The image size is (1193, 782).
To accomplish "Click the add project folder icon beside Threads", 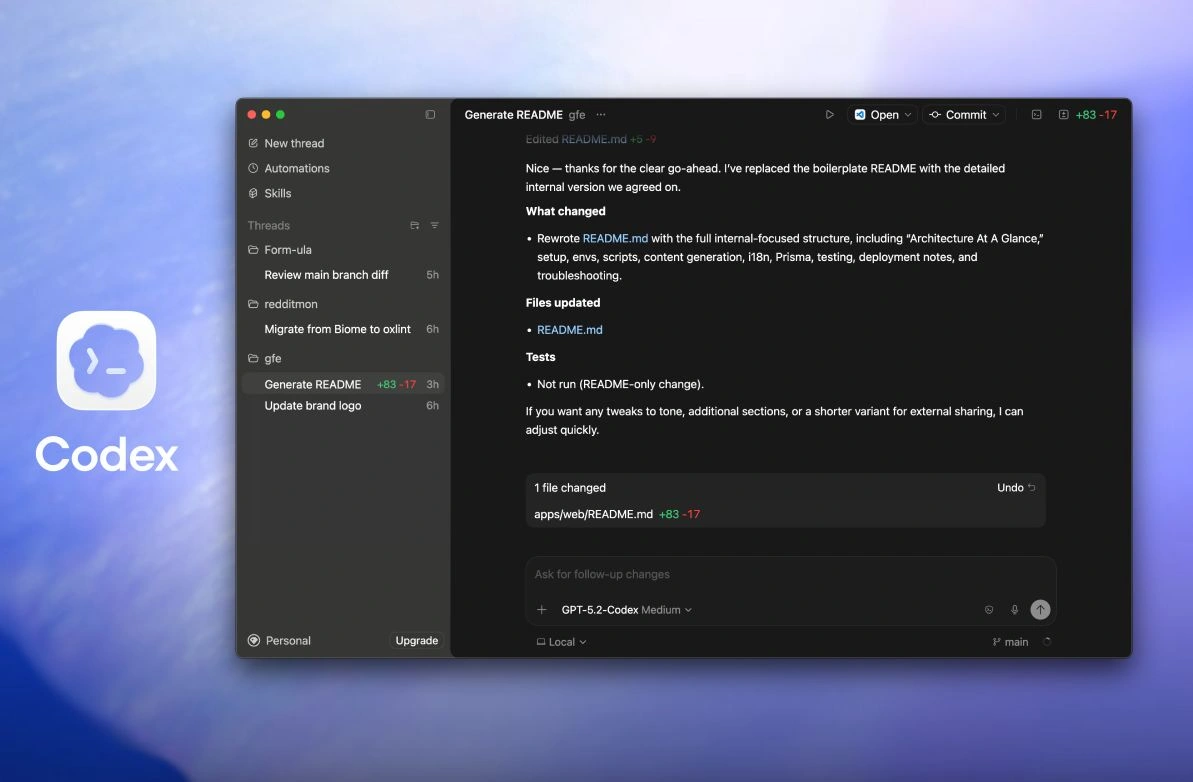I will 415,225.
